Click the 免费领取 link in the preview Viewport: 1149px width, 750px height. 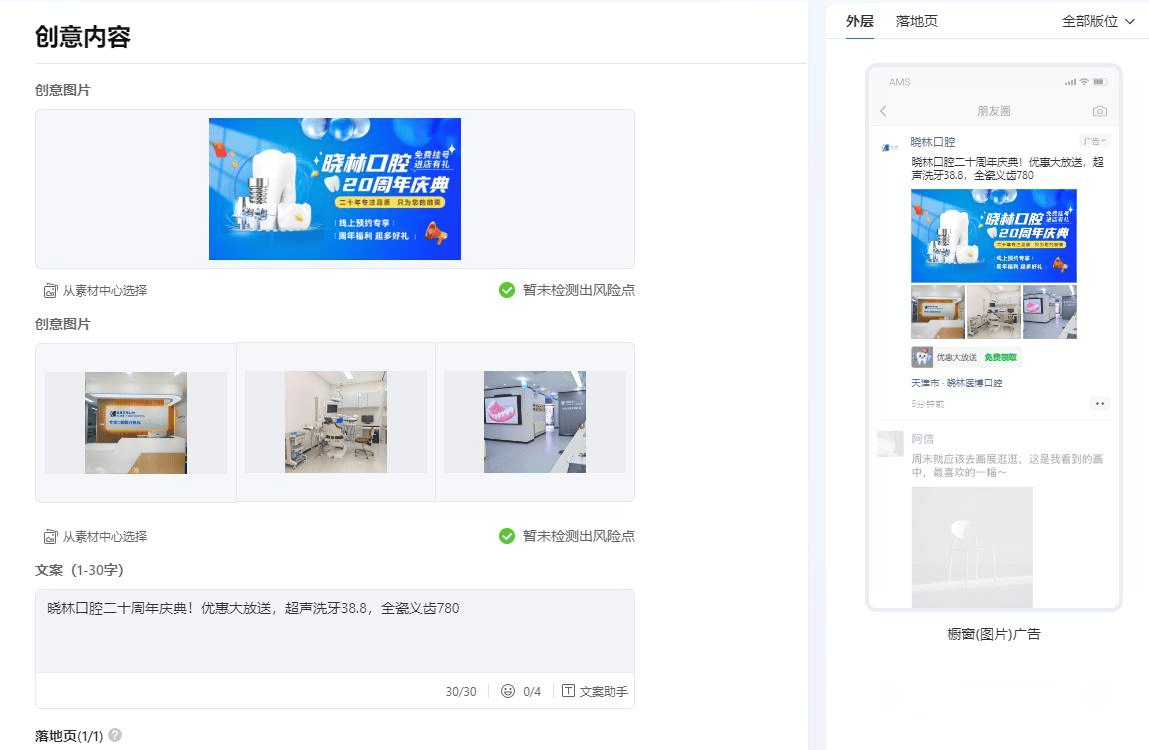click(x=1000, y=357)
